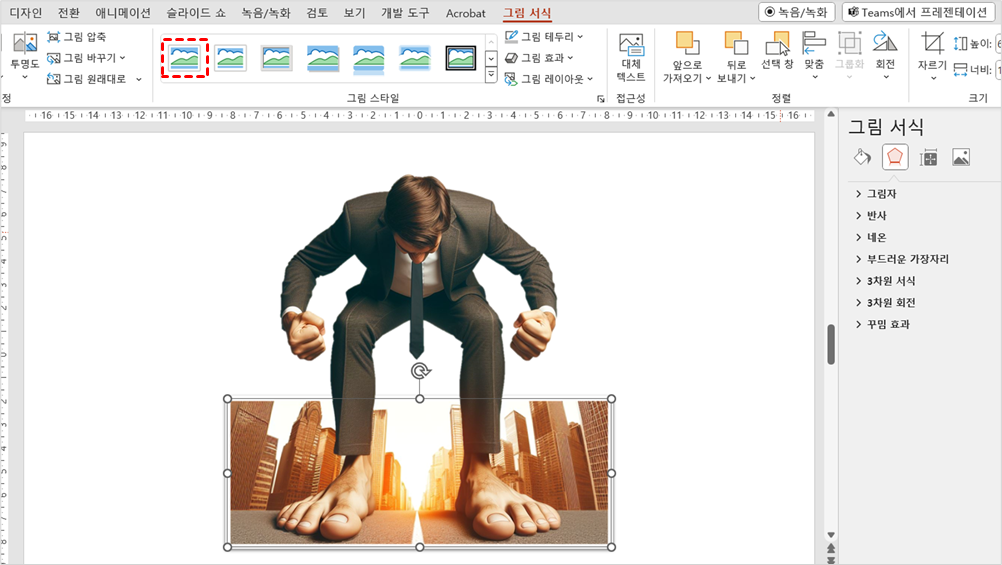Apply the third picture style thumbnail
1002x565 pixels.
[277, 58]
